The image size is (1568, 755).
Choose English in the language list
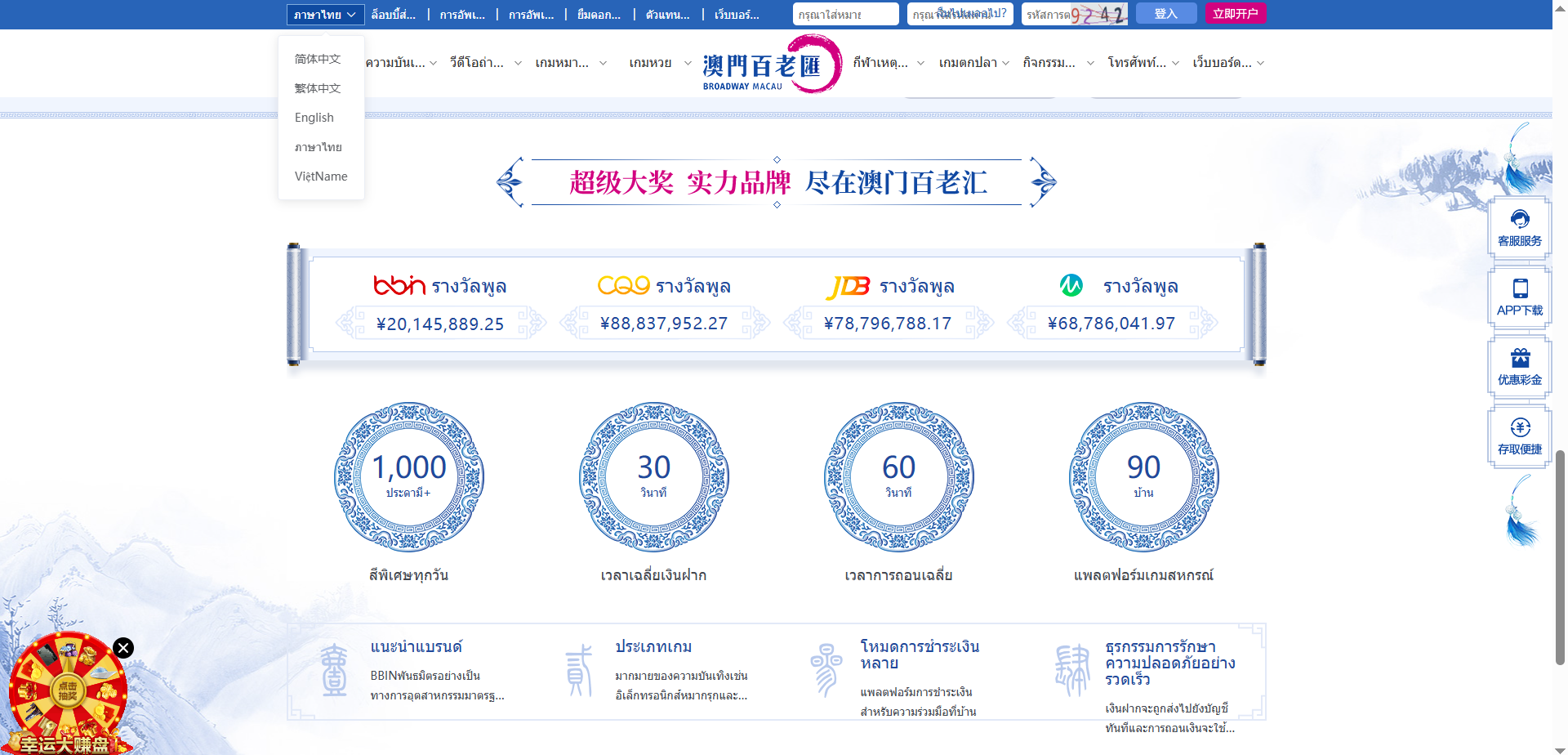[314, 118]
